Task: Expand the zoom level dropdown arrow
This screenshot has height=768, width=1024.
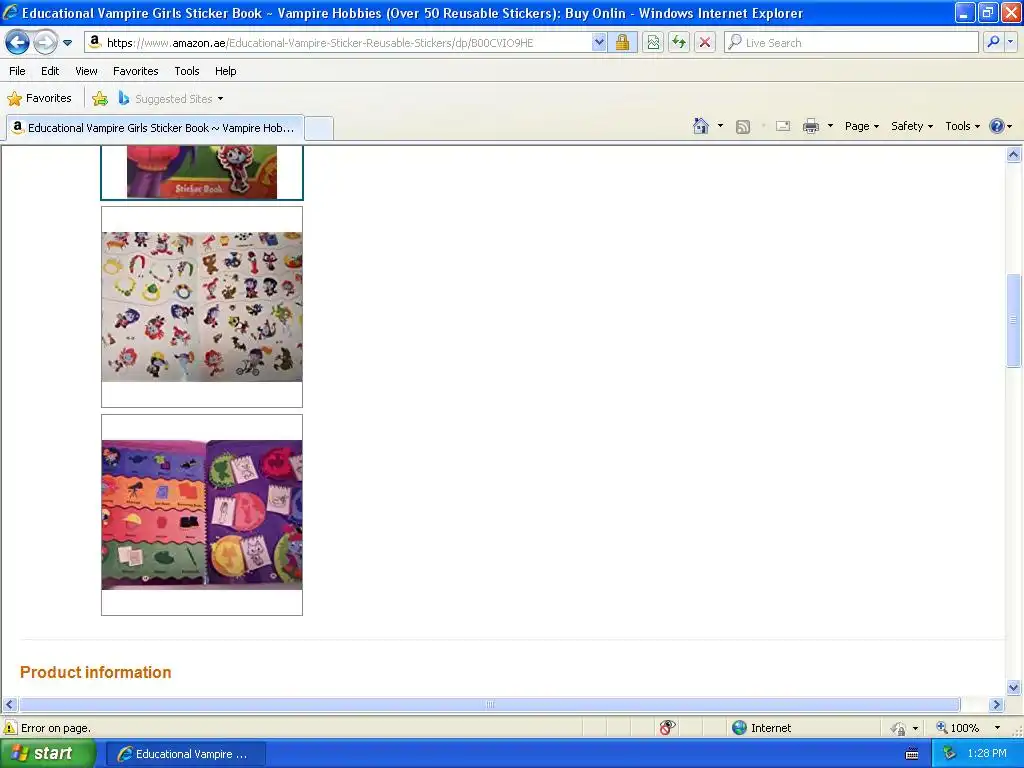Action: pyautogui.click(x=997, y=728)
